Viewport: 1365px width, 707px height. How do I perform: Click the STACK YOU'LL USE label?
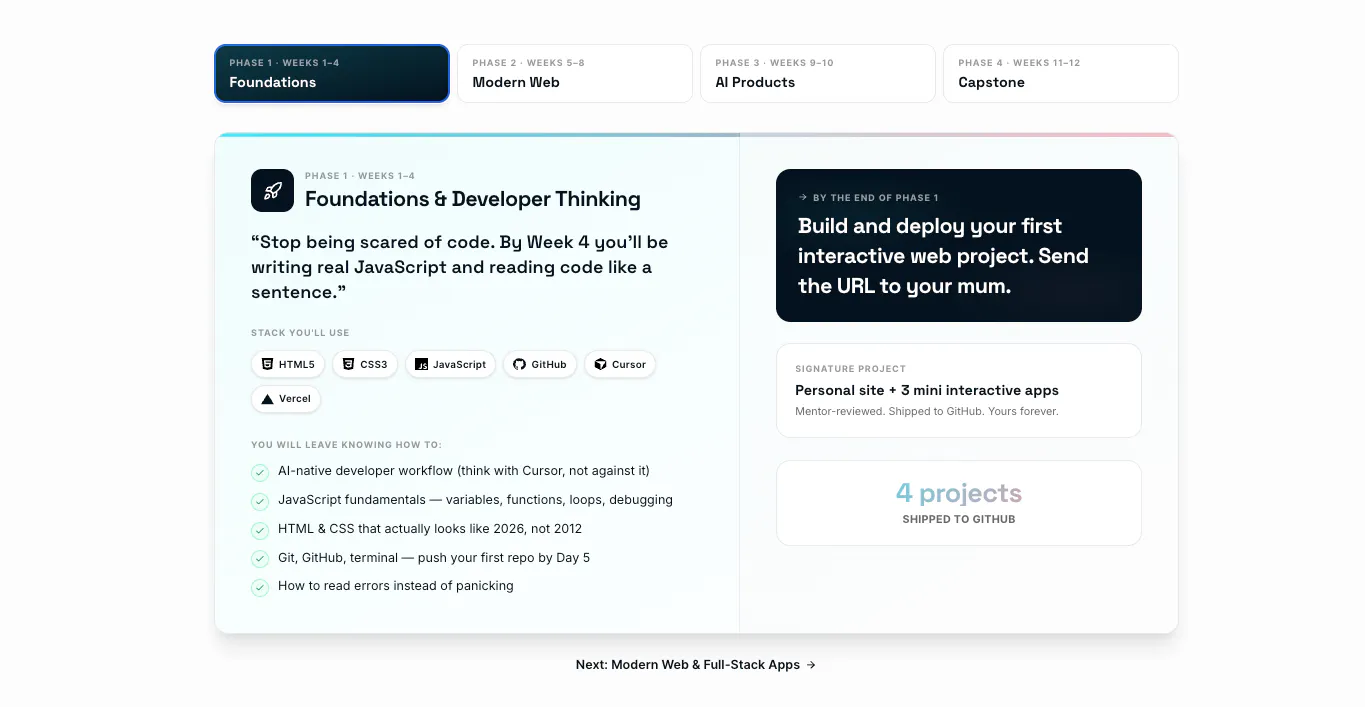(x=300, y=333)
